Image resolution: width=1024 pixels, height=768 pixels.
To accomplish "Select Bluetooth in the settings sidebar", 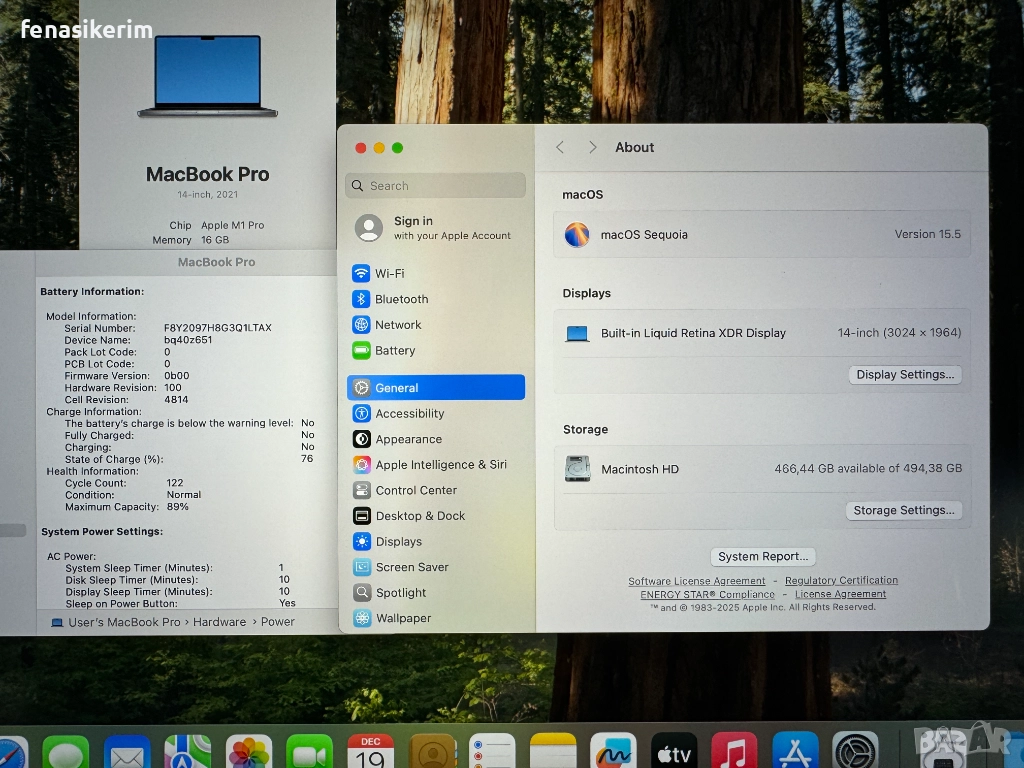I will tap(401, 299).
